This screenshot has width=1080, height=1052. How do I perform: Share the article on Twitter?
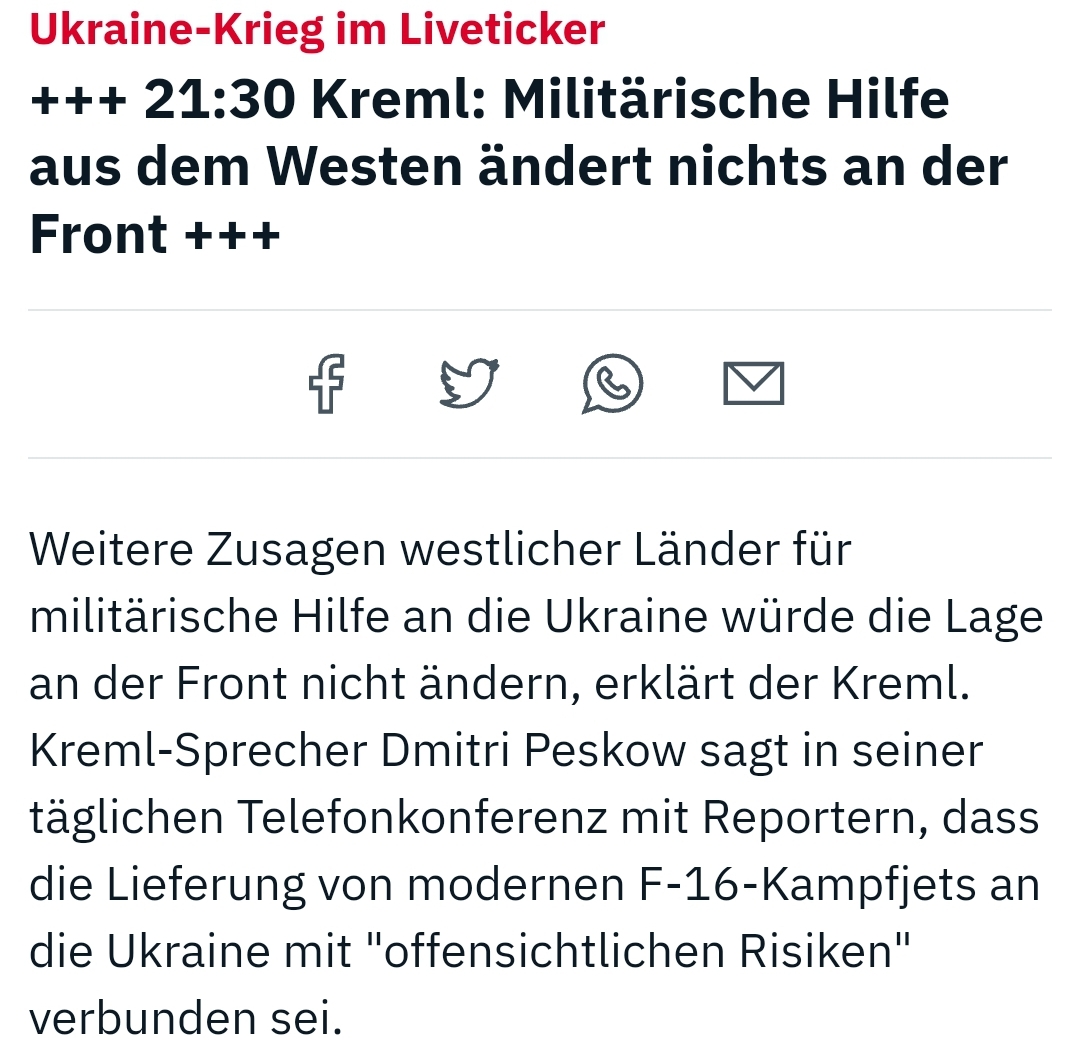point(470,384)
